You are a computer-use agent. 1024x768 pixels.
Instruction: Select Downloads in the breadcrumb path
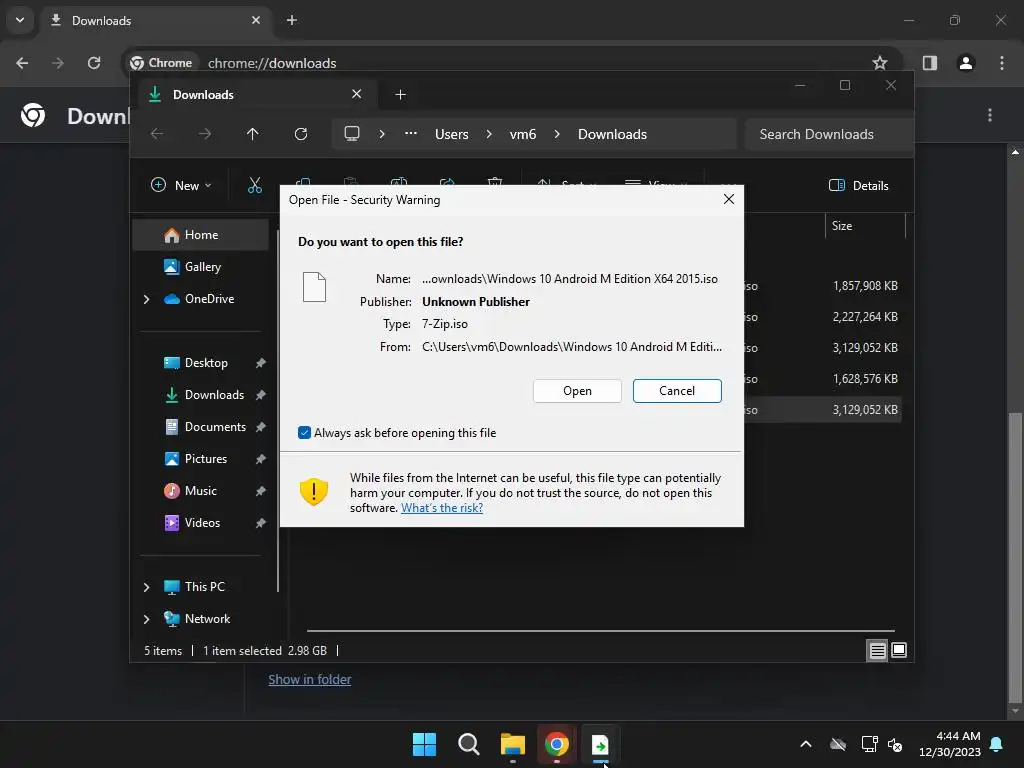612,134
